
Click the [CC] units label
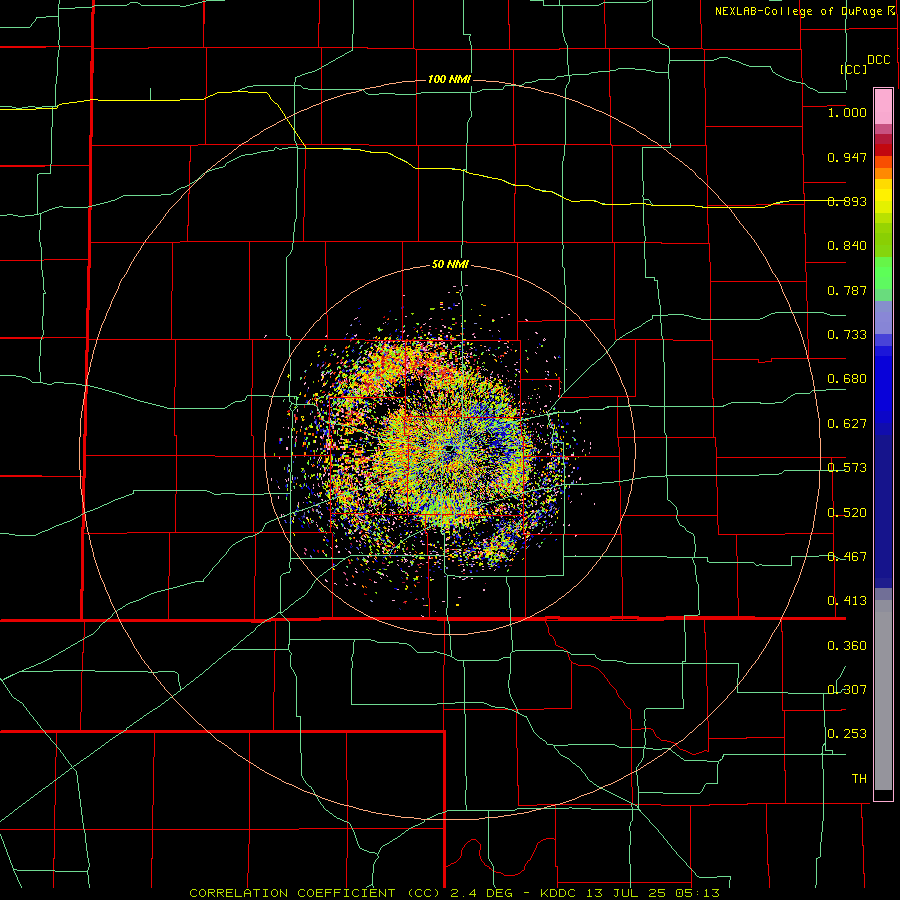tap(854, 69)
